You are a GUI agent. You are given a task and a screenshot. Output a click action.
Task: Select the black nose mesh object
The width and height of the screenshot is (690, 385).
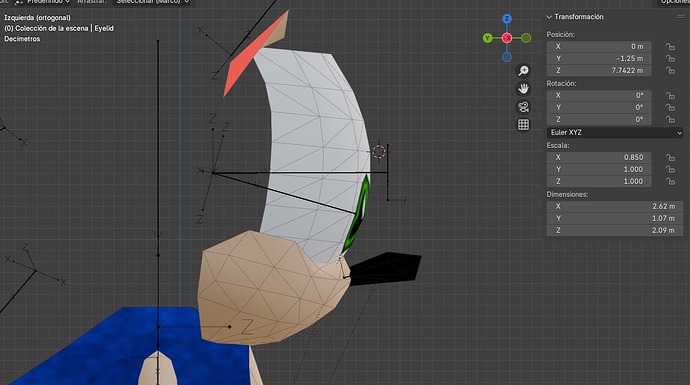(387, 268)
